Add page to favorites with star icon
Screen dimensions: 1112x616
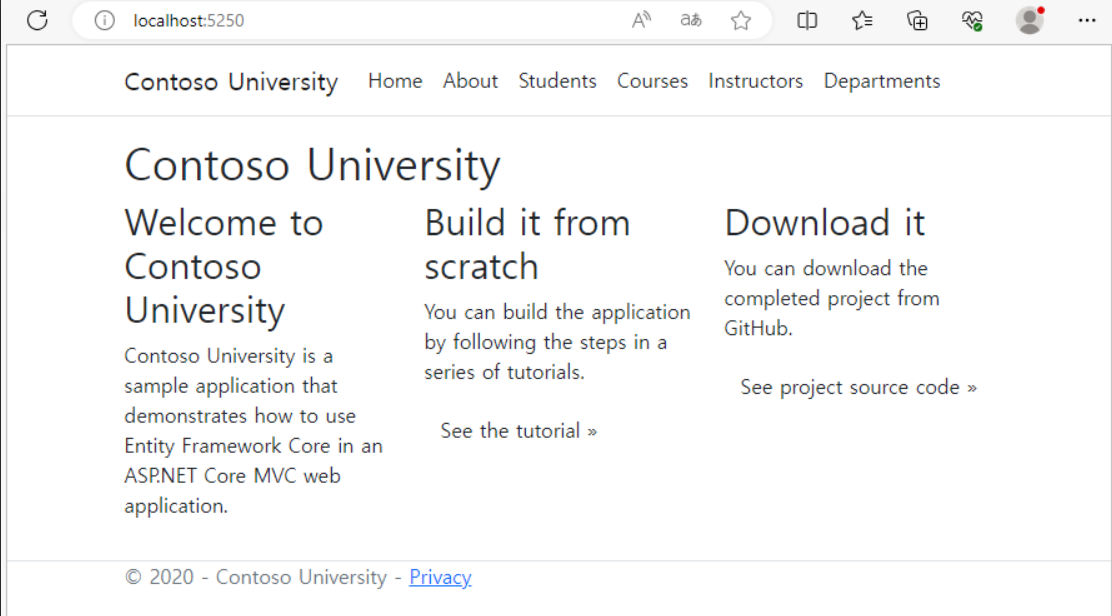point(741,21)
